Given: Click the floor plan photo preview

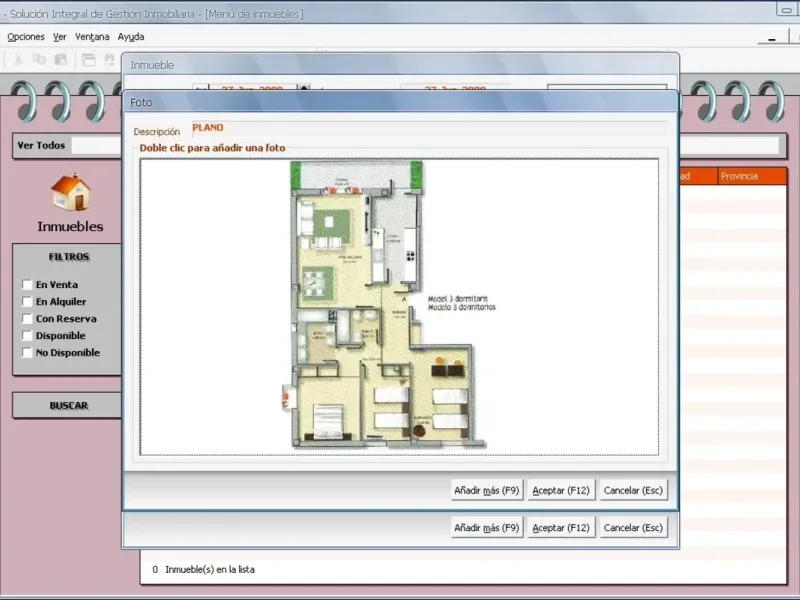Looking at the screenshot, I should (399, 307).
